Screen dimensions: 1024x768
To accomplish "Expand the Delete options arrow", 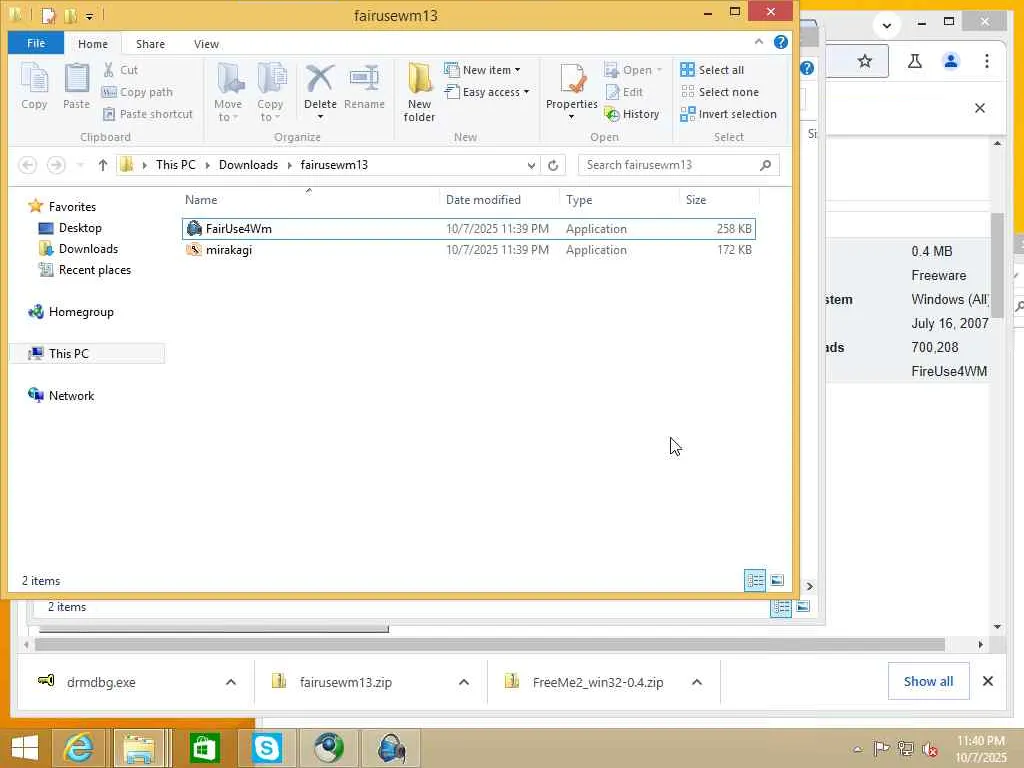I will point(320,117).
